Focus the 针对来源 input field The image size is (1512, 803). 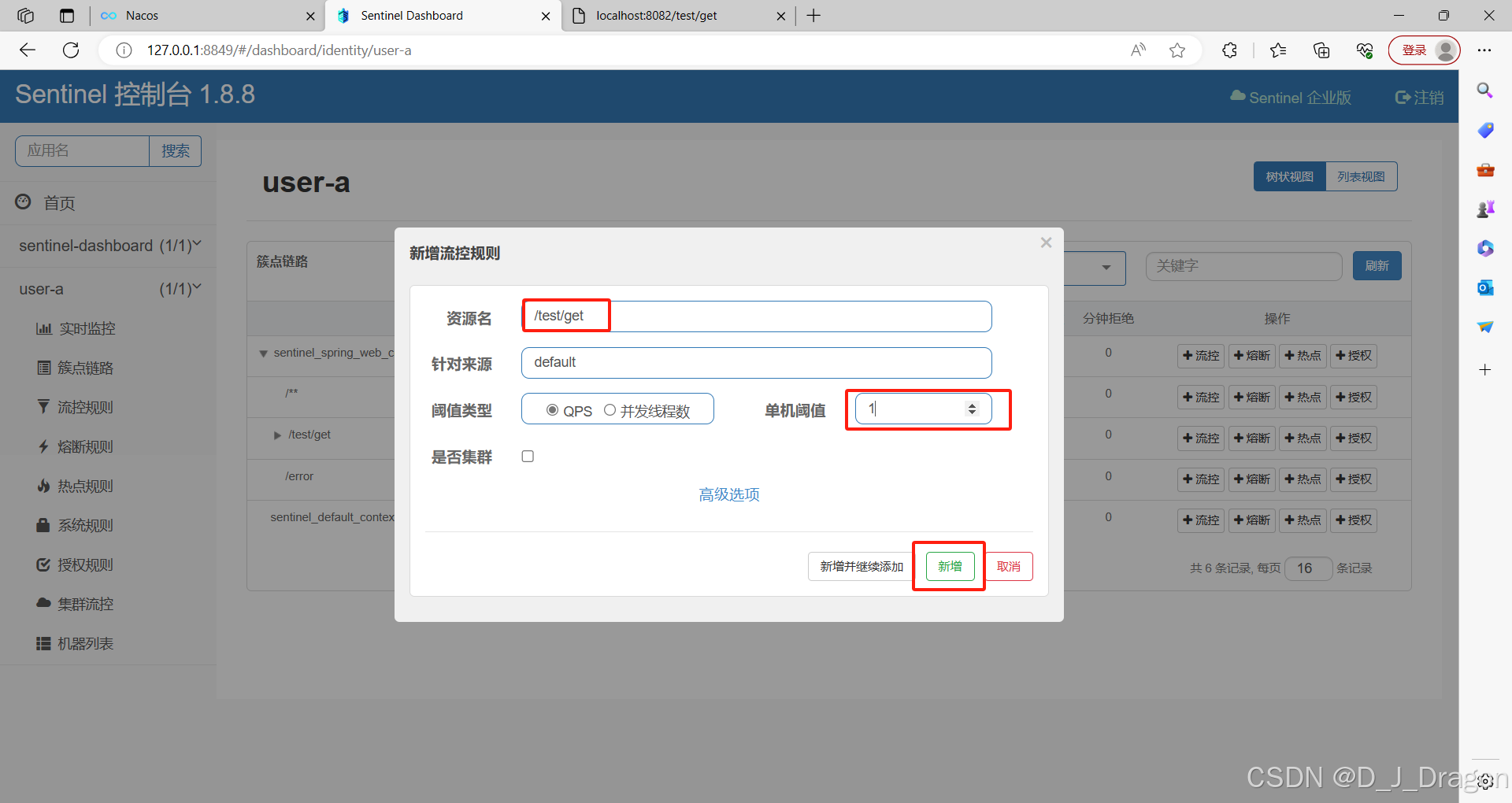click(756, 362)
